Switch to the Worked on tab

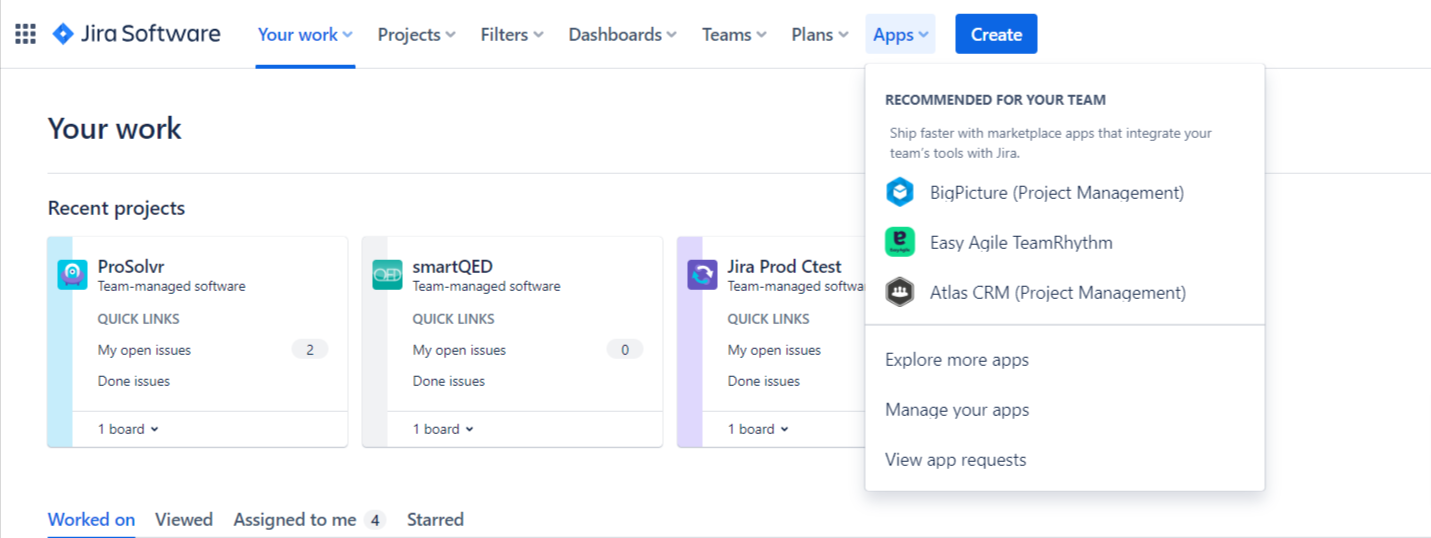pos(91,519)
